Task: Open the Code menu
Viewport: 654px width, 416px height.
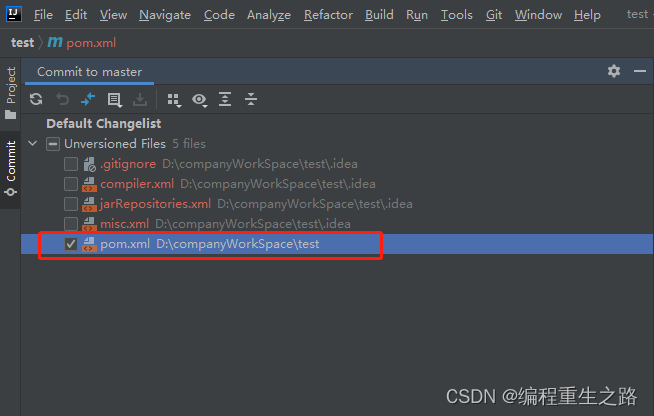Action: click(x=219, y=15)
